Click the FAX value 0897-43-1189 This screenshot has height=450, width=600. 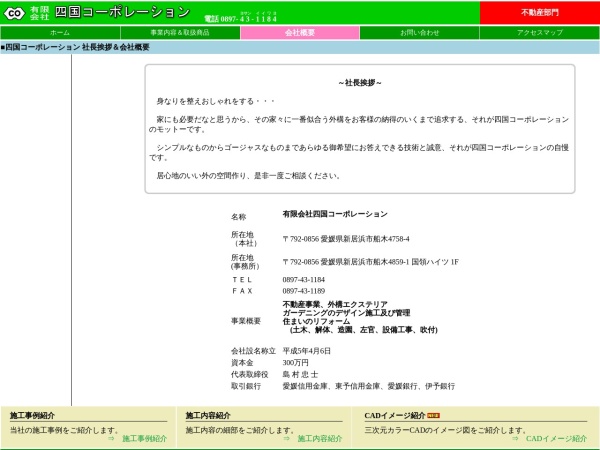(x=303, y=291)
